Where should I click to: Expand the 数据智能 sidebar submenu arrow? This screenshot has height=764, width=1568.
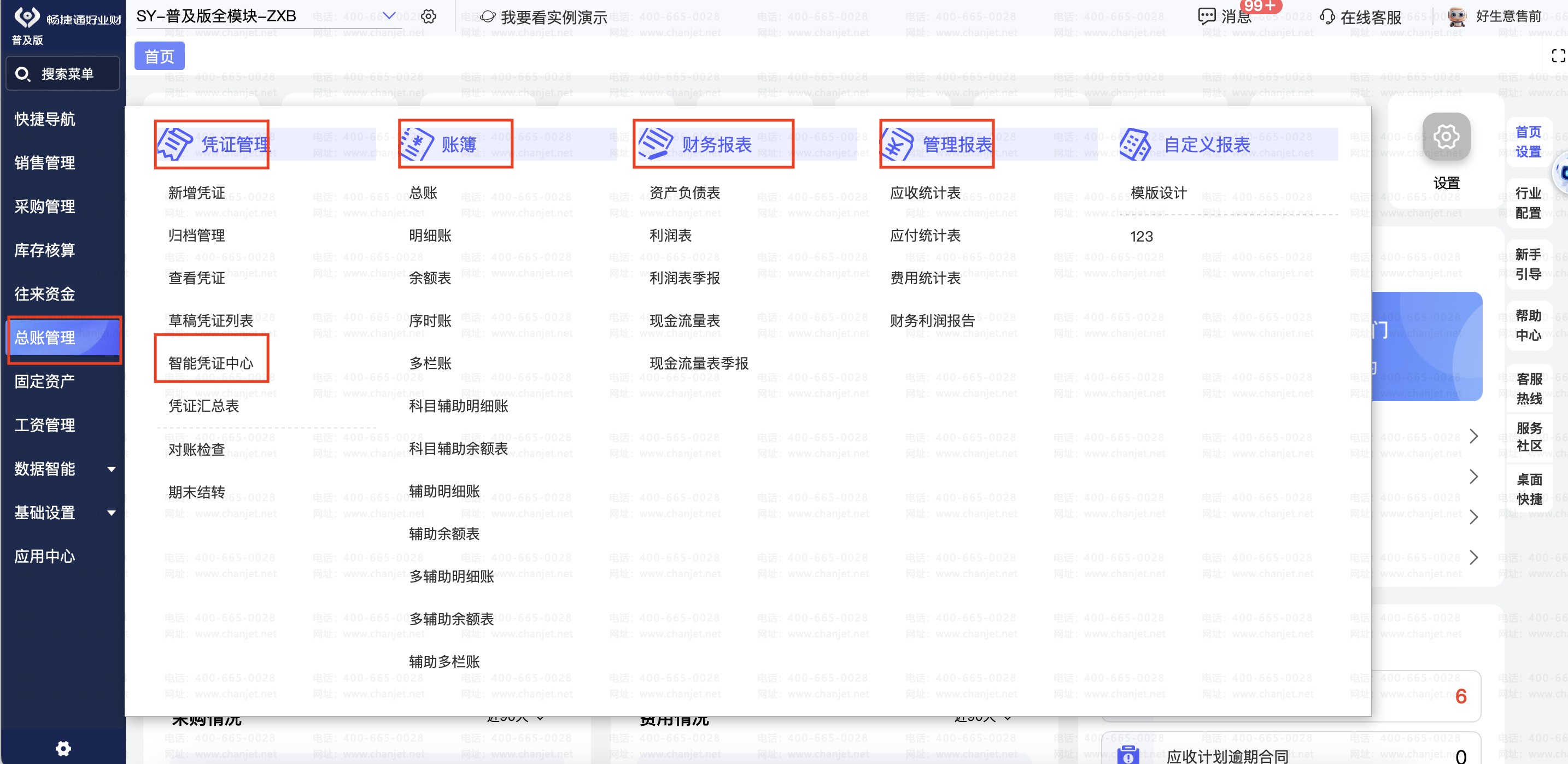(x=112, y=469)
